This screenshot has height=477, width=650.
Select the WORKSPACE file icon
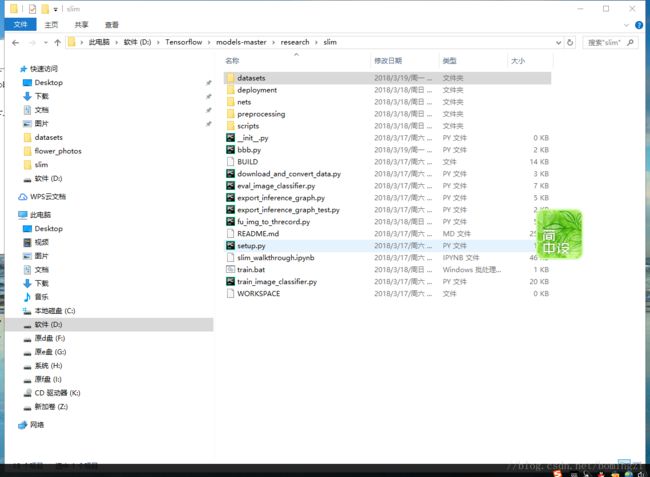(230, 293)
